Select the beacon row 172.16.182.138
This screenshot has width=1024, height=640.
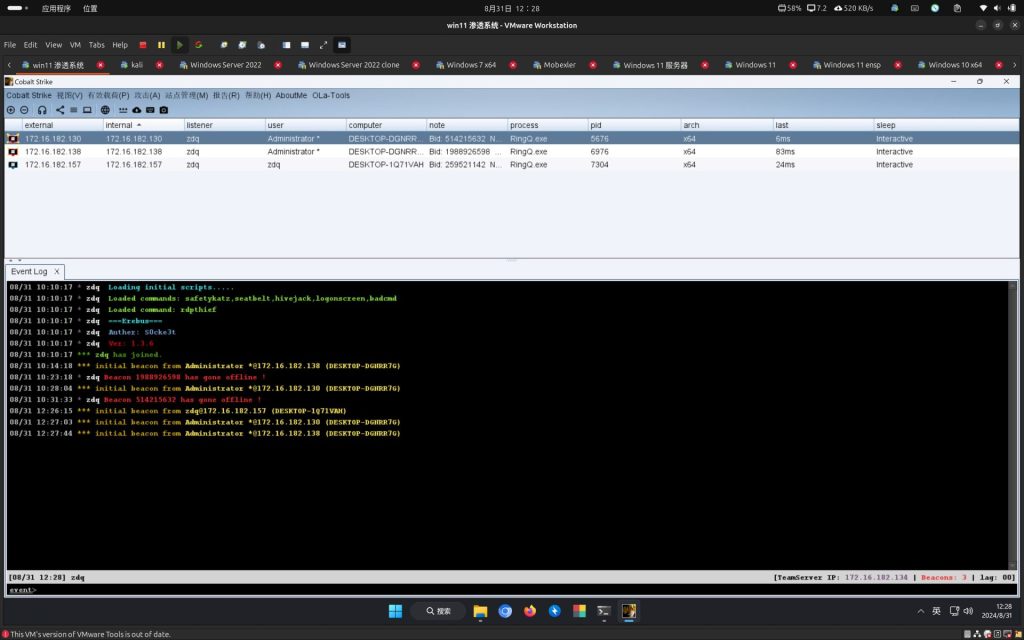tap(511, 152)
